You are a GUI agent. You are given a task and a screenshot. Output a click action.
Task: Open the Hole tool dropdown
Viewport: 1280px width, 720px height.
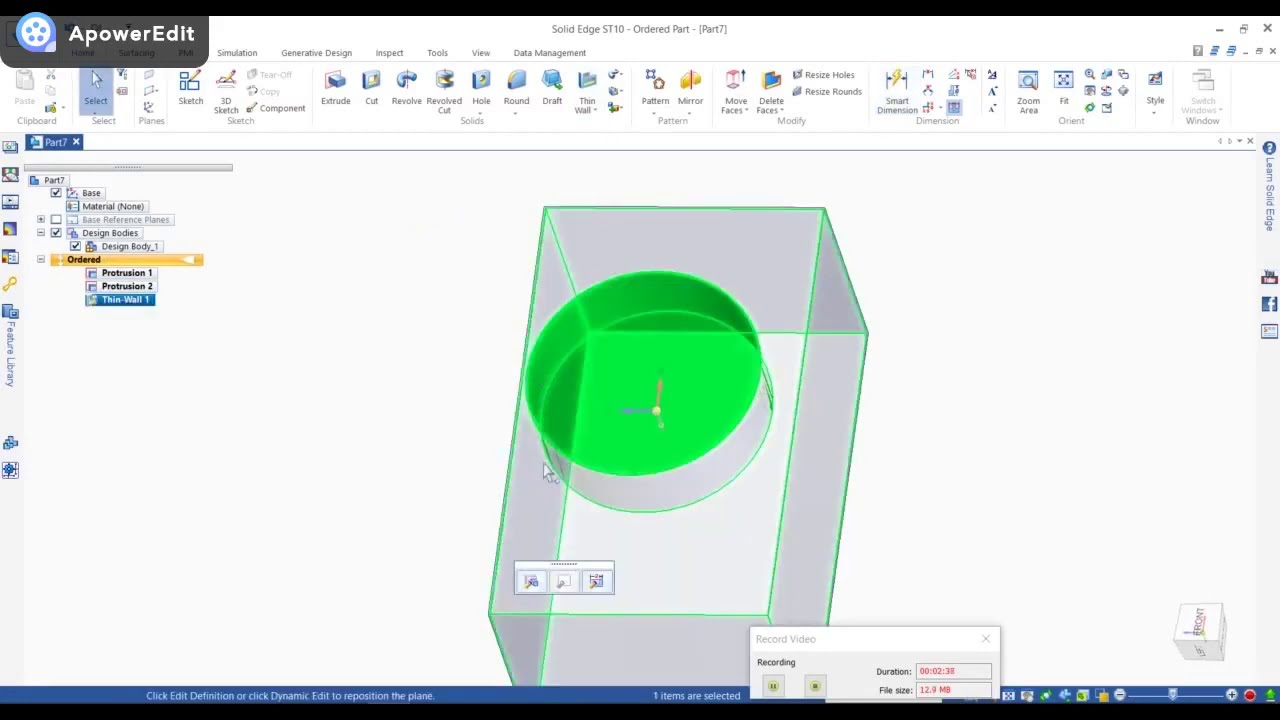(x=481, y=112)
